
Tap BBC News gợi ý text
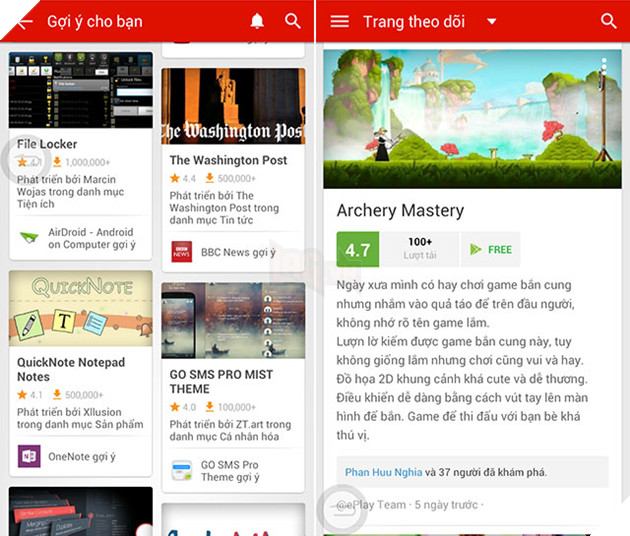[x=238, y=252]
